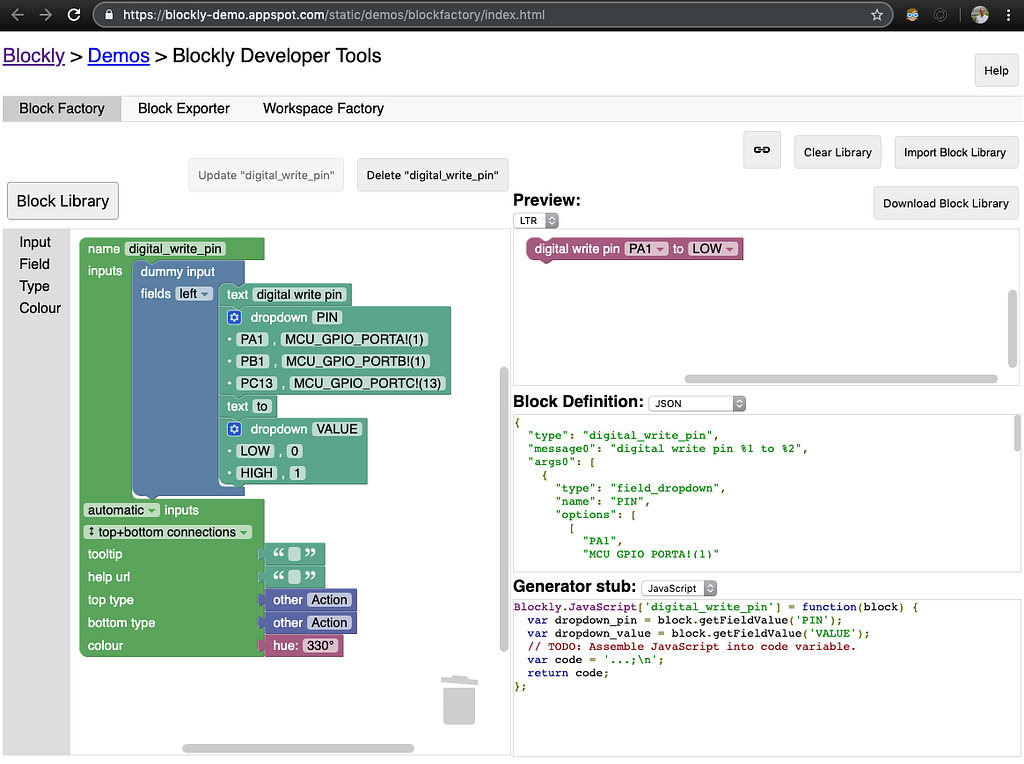The width and height of the screenshot is (1024, 764).
Task: Open the VALUE dropdown mutator gear icon
Action: (x=234, y=429)
